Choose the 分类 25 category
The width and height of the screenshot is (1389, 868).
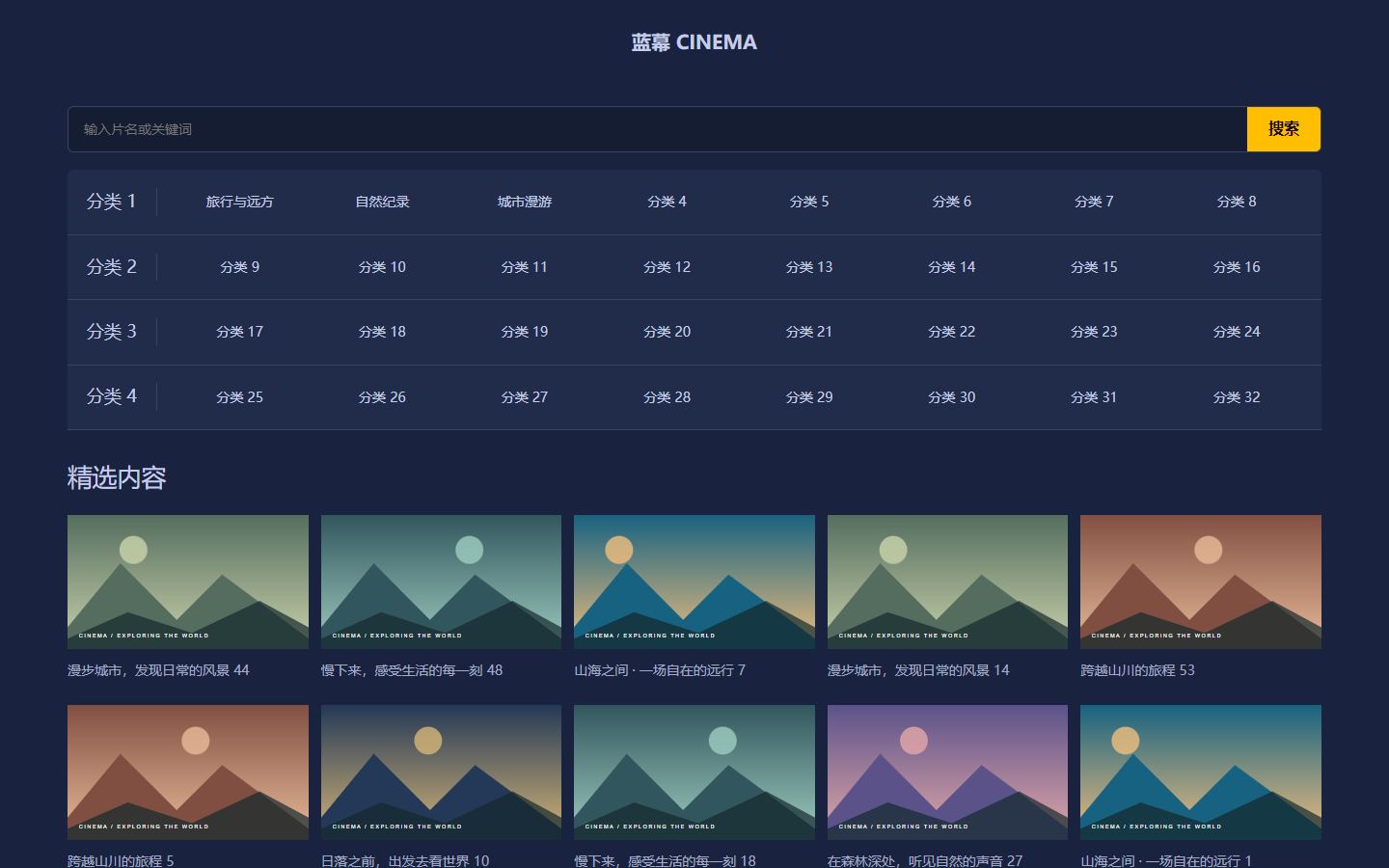point(240,397)
